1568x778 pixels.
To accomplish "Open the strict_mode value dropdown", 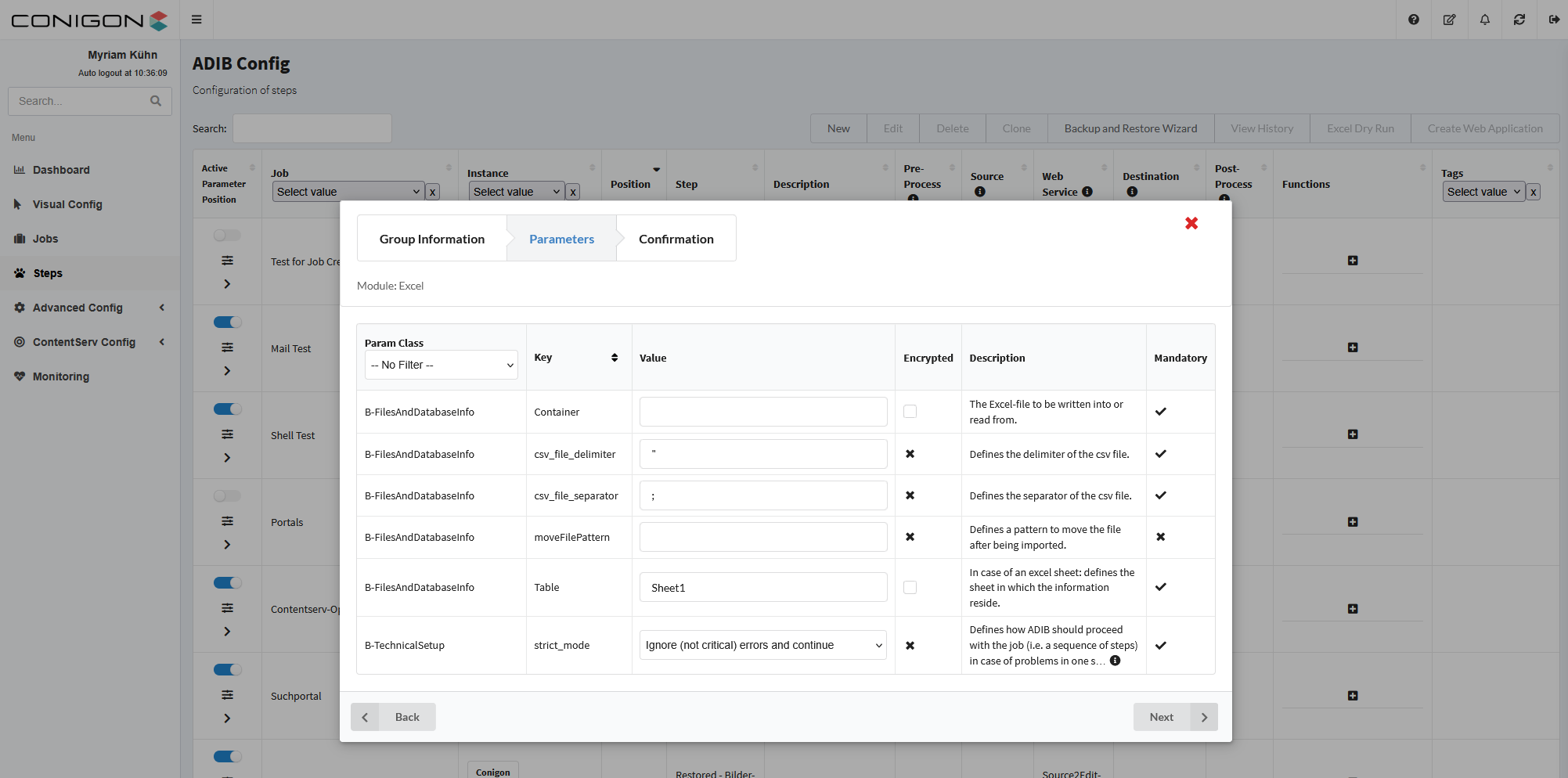I will pyautogui.click(x=762, y=645).
